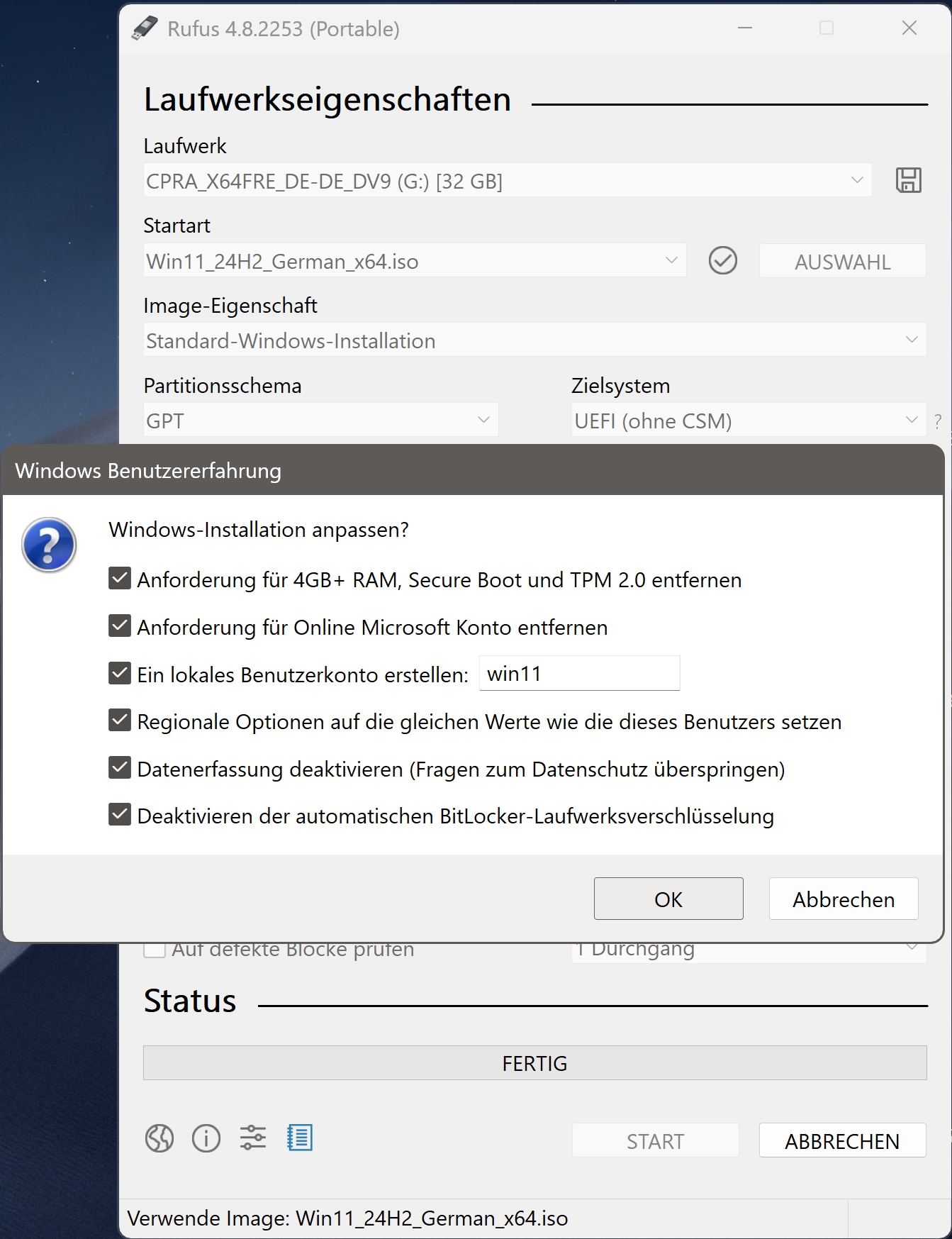Toggle create local Benutzerkonto checkbox
This screenshot has width=952, height=1239.
(120, 673)
